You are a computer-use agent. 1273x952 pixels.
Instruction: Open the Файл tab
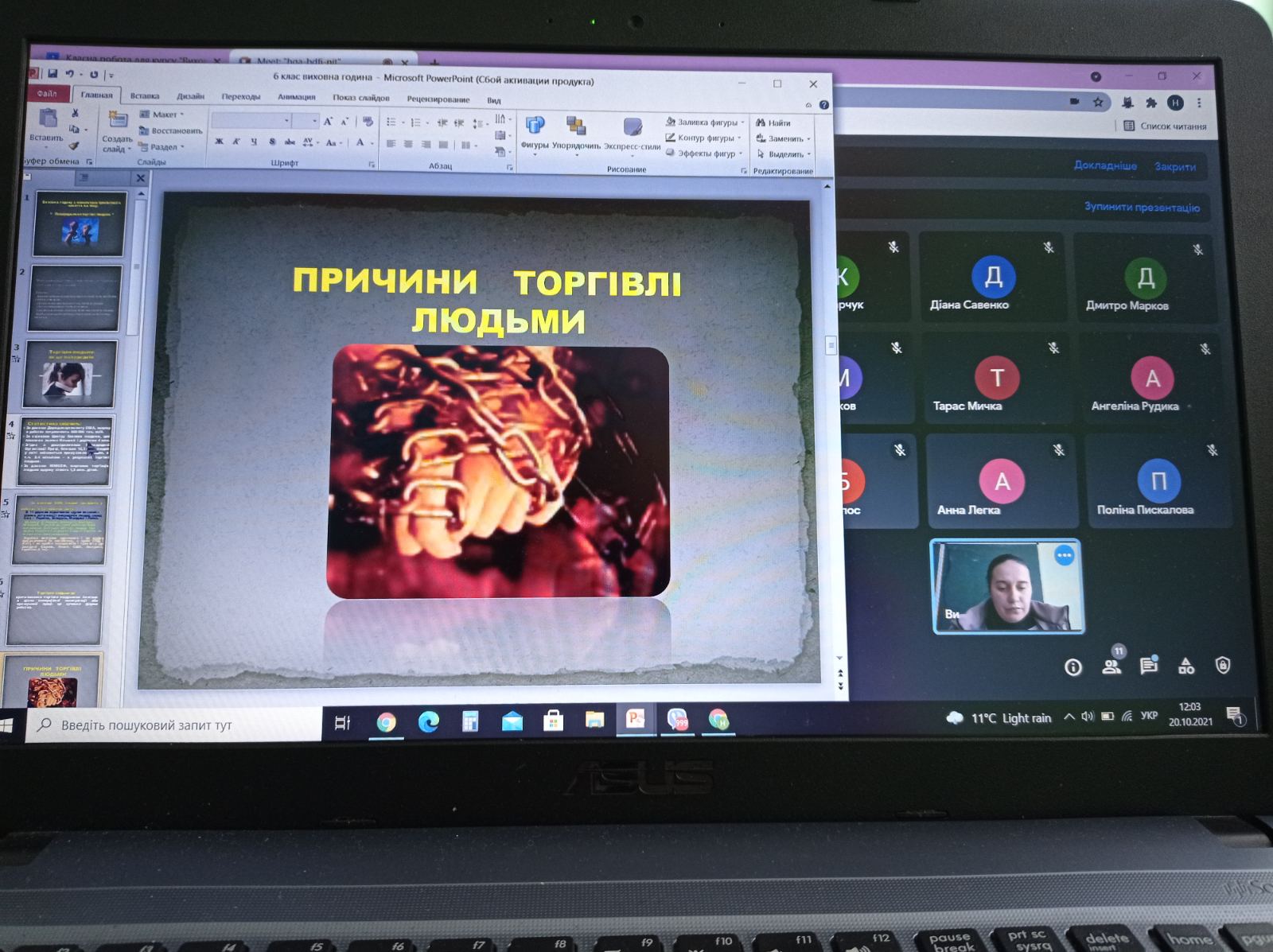coord(47,94)
